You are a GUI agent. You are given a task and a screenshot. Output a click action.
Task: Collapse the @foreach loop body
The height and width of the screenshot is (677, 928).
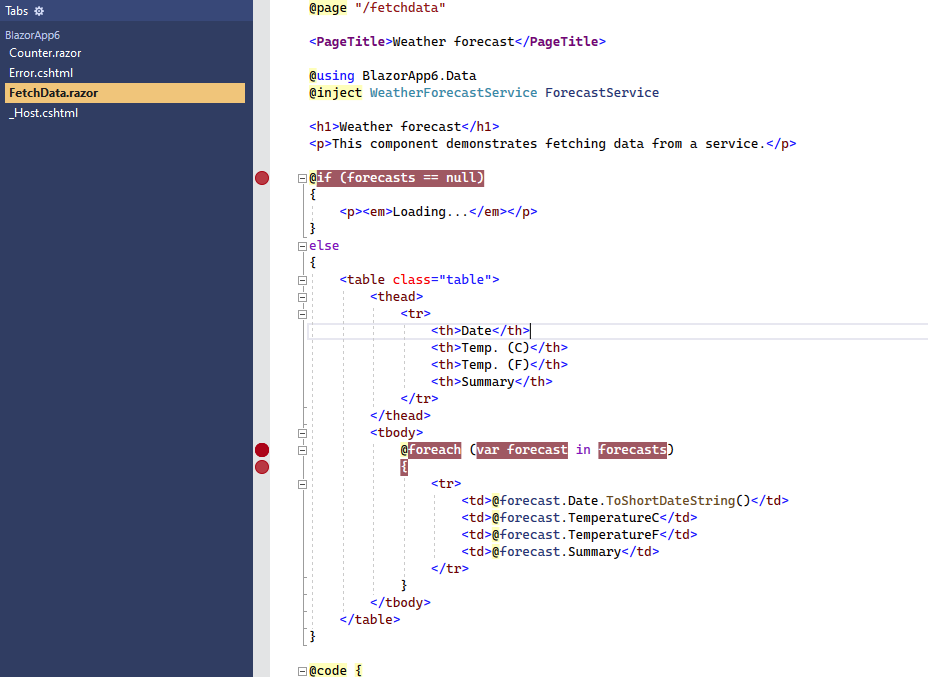pyautogui.click(x=301, y=450)
